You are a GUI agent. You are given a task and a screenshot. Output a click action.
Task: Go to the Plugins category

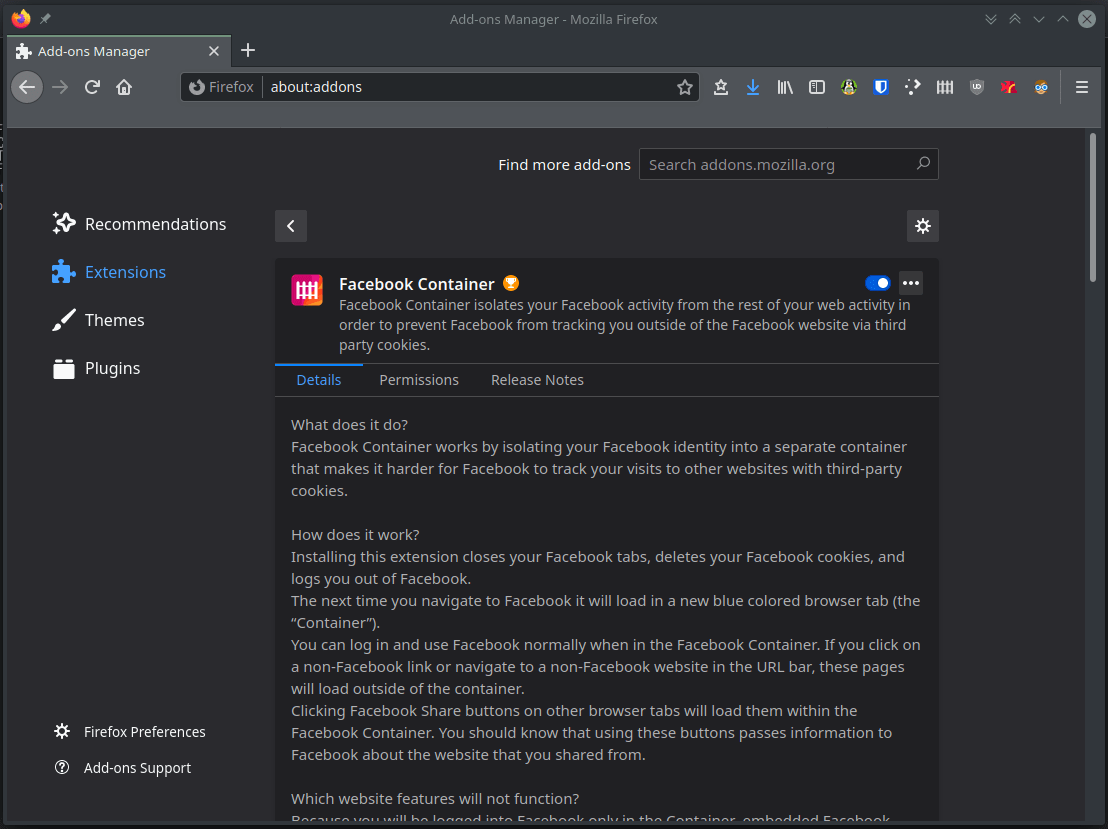point(97,368)
